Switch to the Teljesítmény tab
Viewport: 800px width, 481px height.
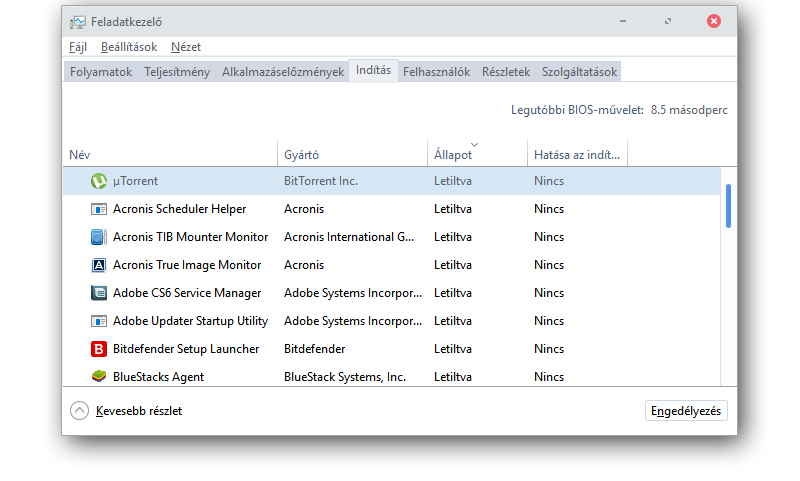[177, 72]
